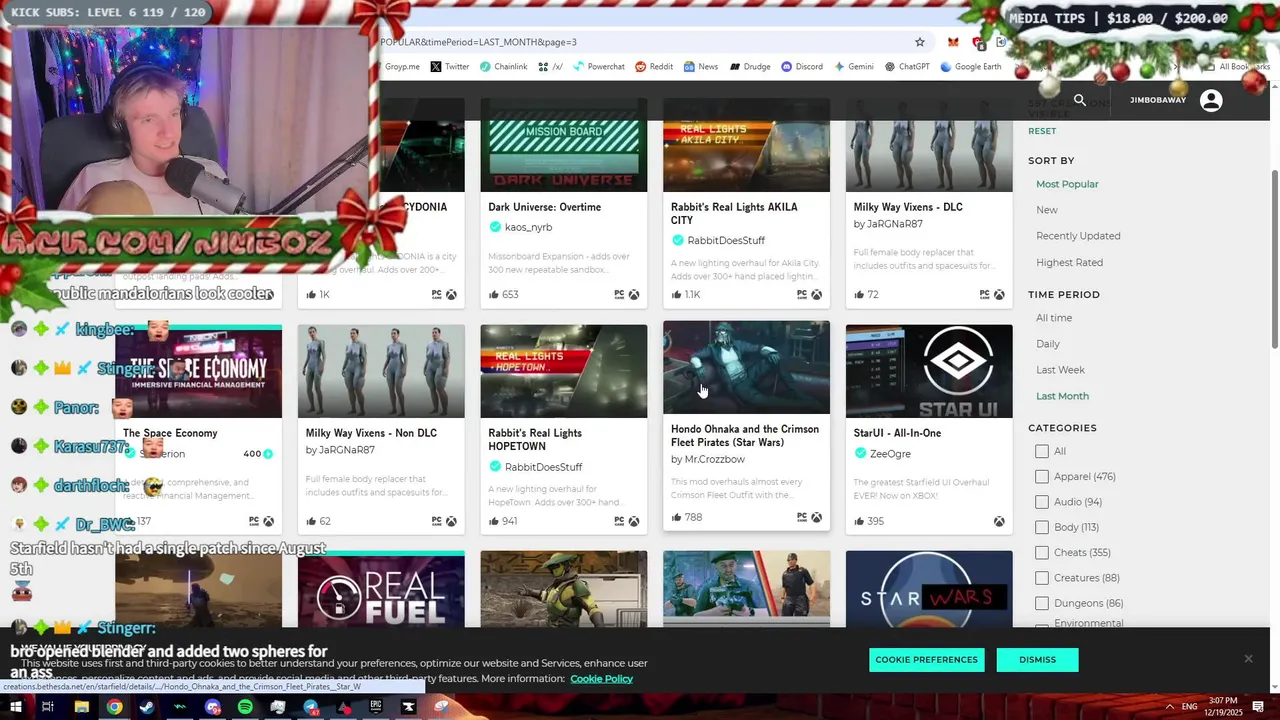The height and width of the screenshot is (720, 1280).
Task: Sort by New
Action: tap(1047, 210)
